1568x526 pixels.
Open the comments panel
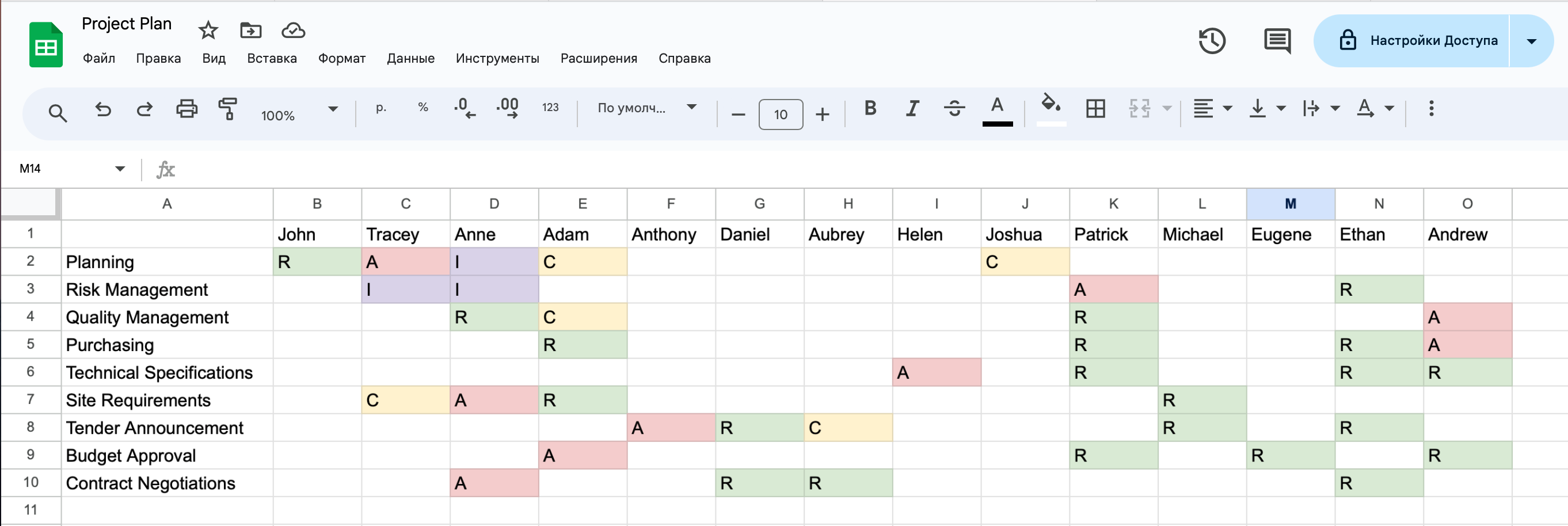click(1276, 41)
